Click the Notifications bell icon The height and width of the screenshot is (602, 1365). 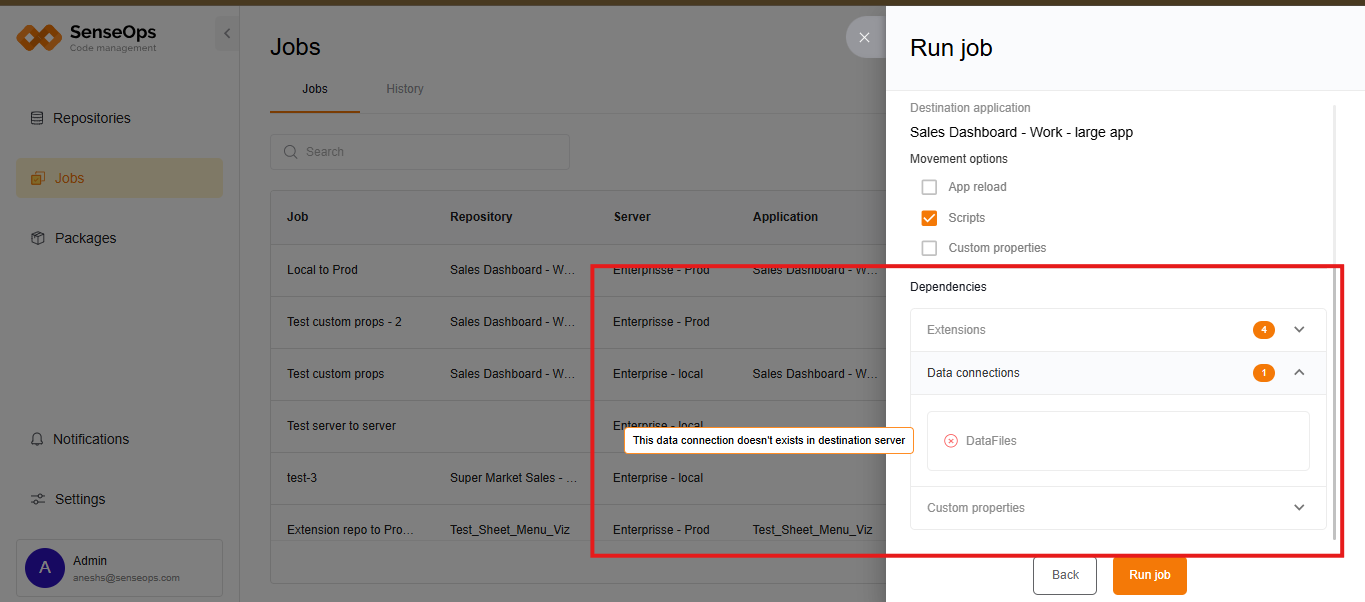click(x=37, y=439)
